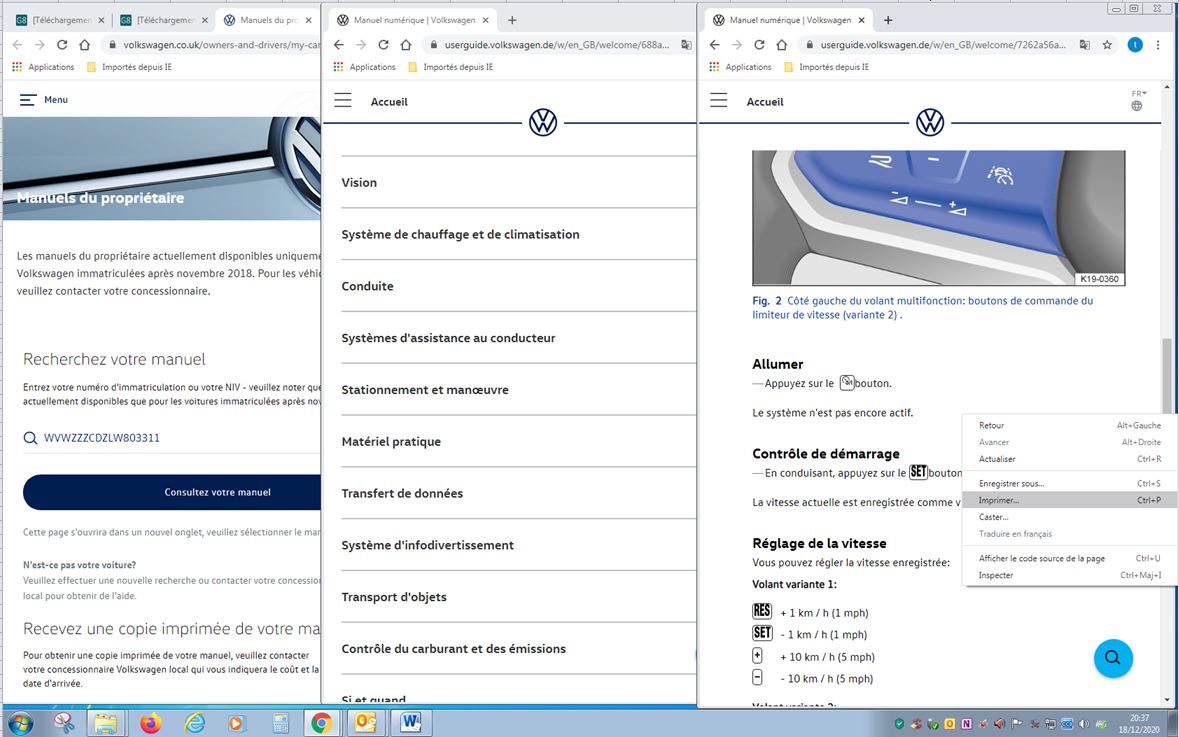
Task: Select Enregistrer sous... in context menu
Action: 1070,484
